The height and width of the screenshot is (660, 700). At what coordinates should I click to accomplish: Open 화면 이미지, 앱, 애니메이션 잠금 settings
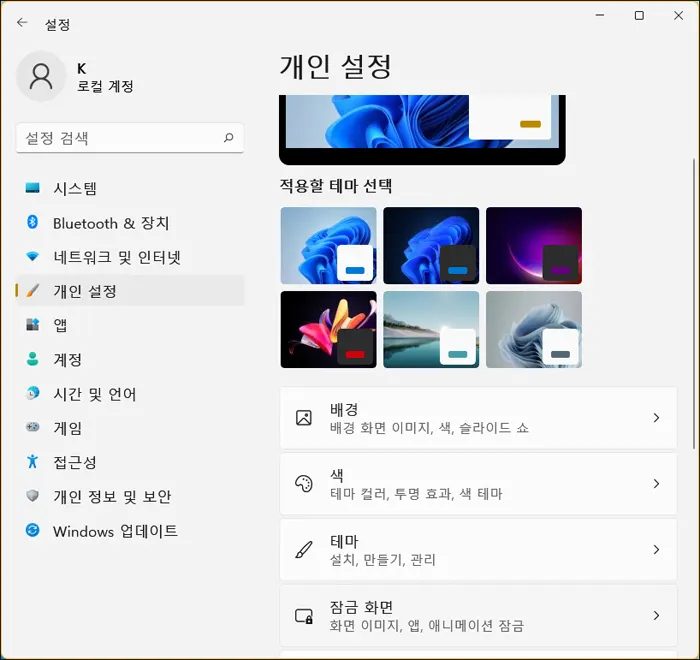click(x=478, y=616)
